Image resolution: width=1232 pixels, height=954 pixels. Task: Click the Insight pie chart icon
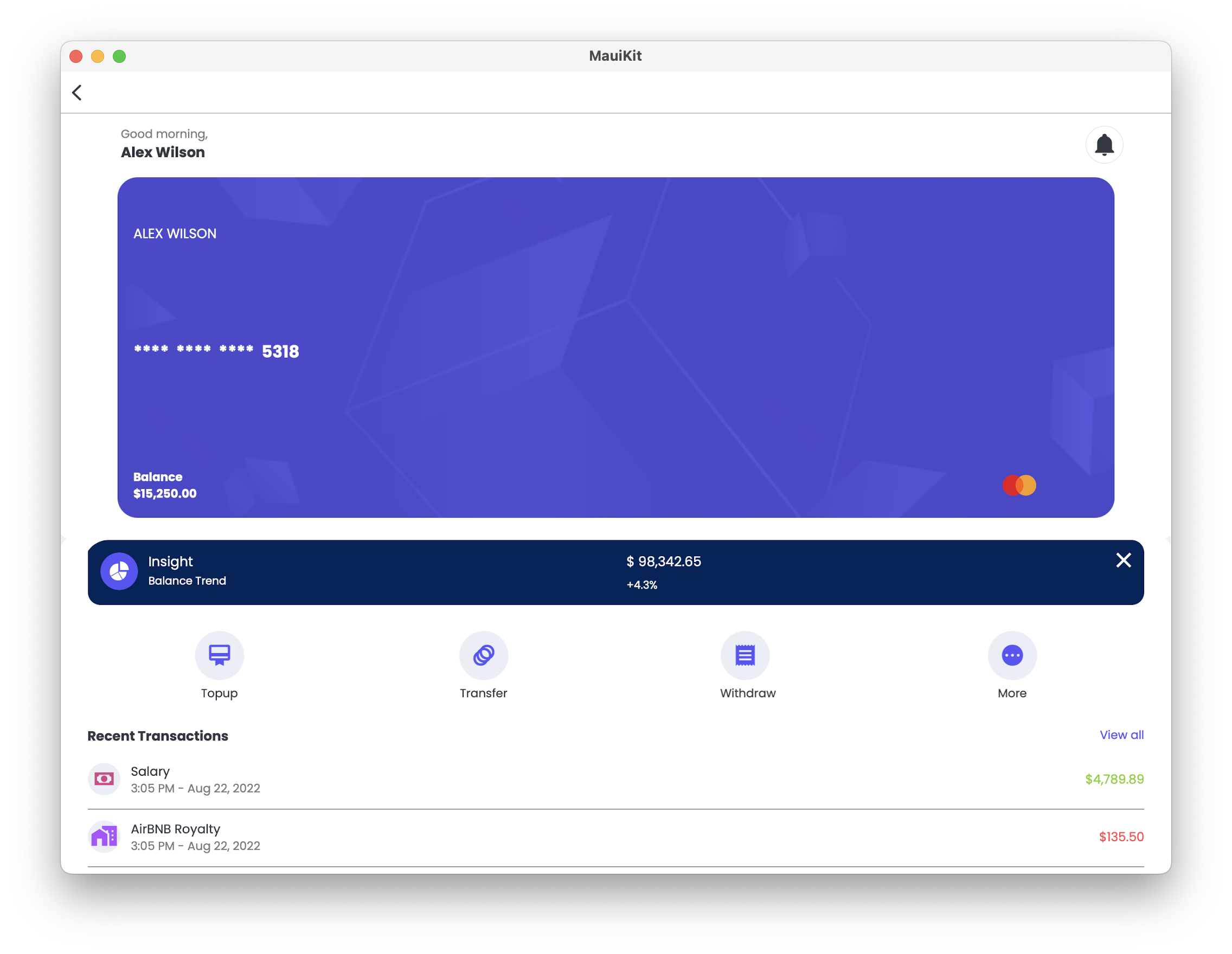click(x=119, y=571)
